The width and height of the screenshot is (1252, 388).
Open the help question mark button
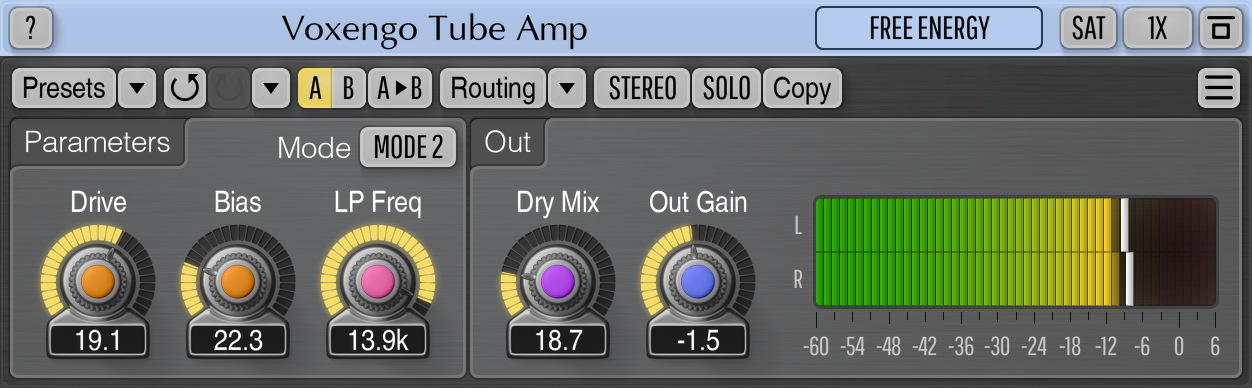coord(31,28)
